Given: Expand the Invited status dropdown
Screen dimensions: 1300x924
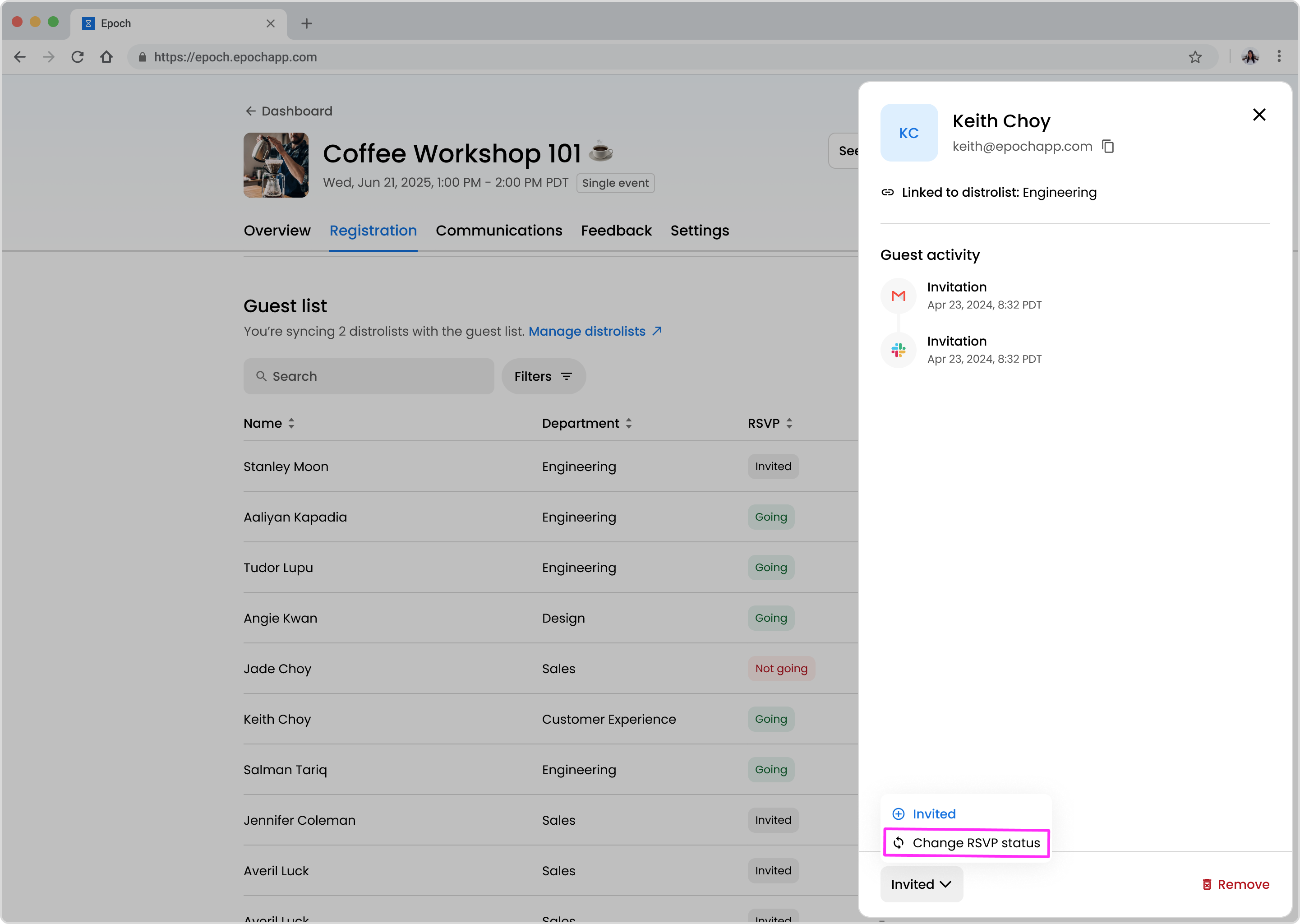Looking at the screenshot, I should pyautogui.click(x=921, y=884).
